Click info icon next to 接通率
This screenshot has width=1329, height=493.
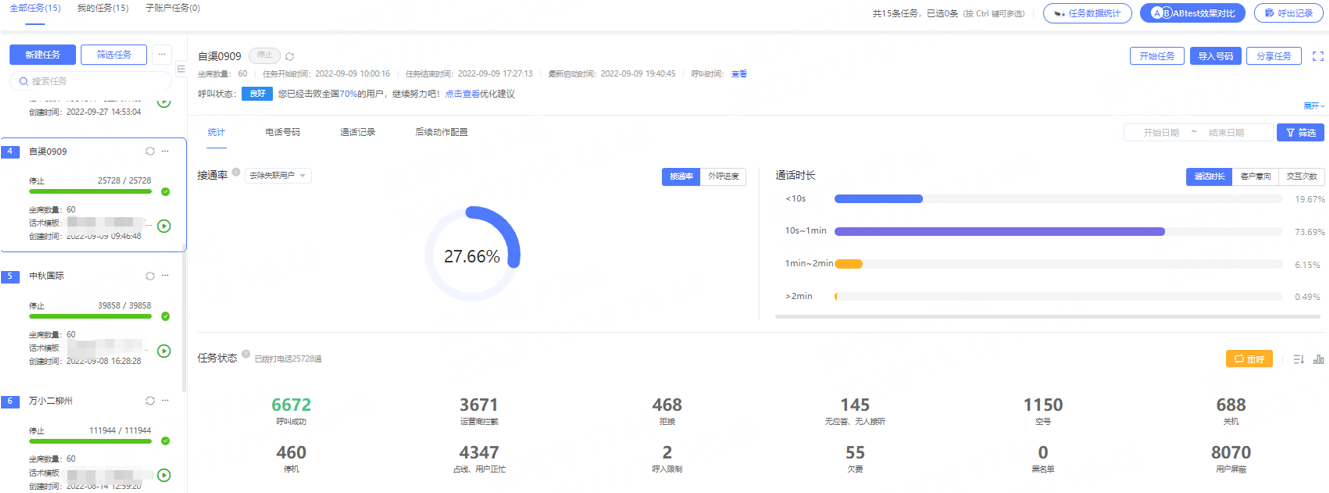pos(236,173)
